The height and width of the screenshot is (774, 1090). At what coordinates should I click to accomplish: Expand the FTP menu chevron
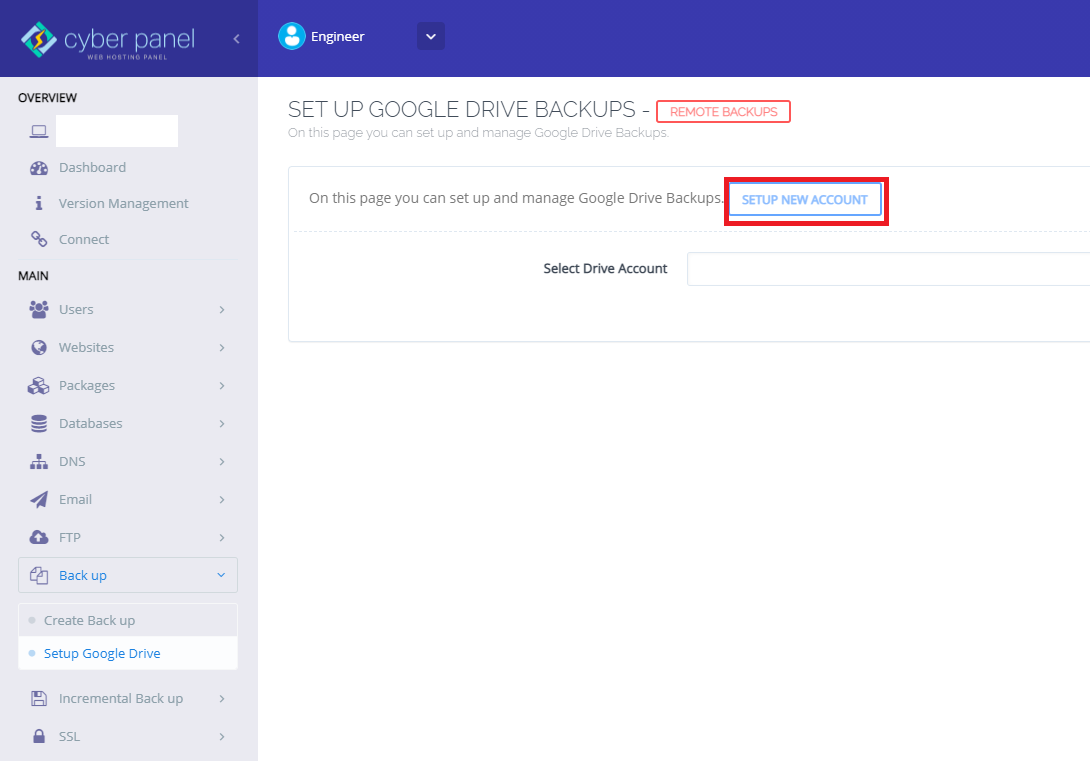click(222, 538)
